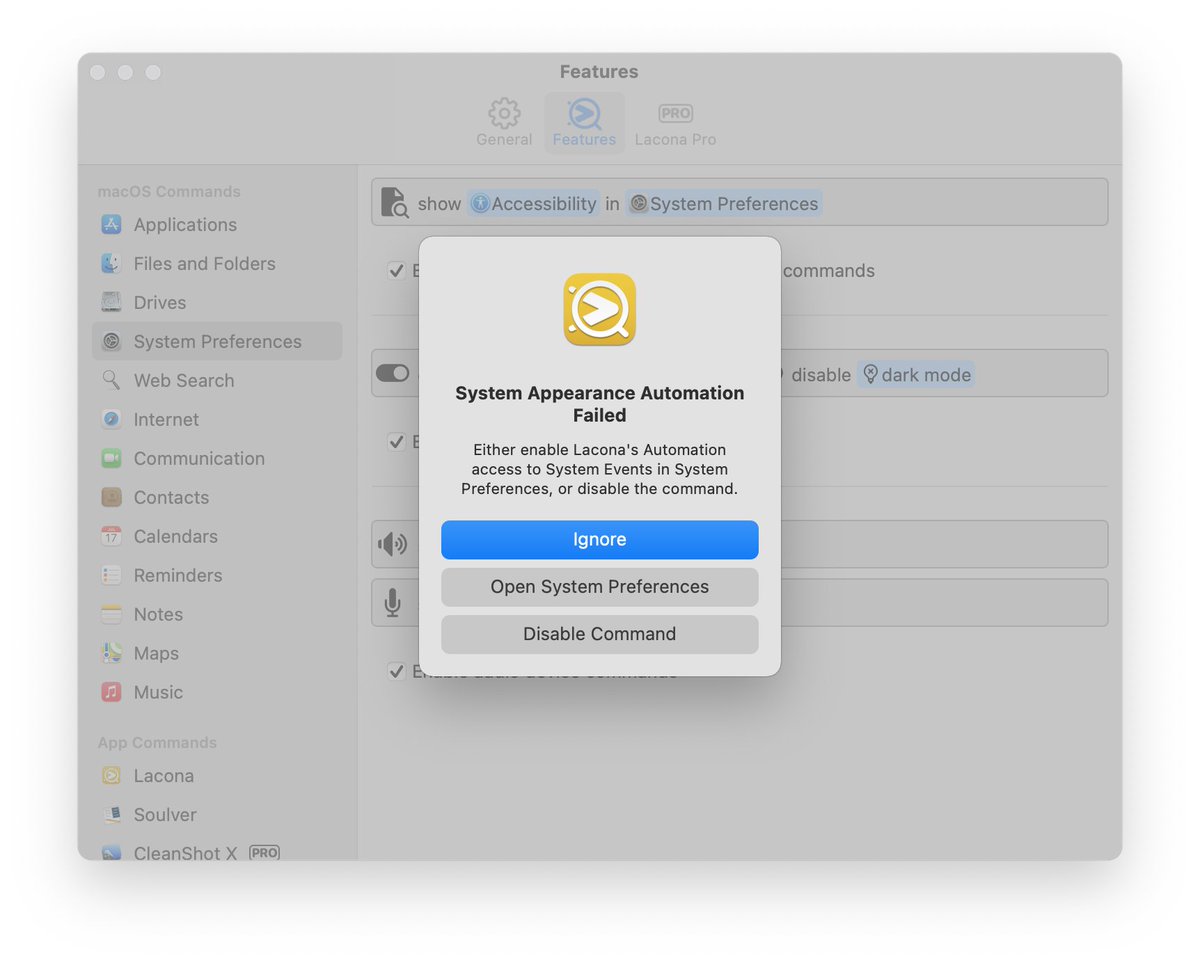Image resolution: width=1200 pixels, height=963 pixels.
Task: Toggle the checkbox below dark mode example
Action: click(x=396, y=441)
